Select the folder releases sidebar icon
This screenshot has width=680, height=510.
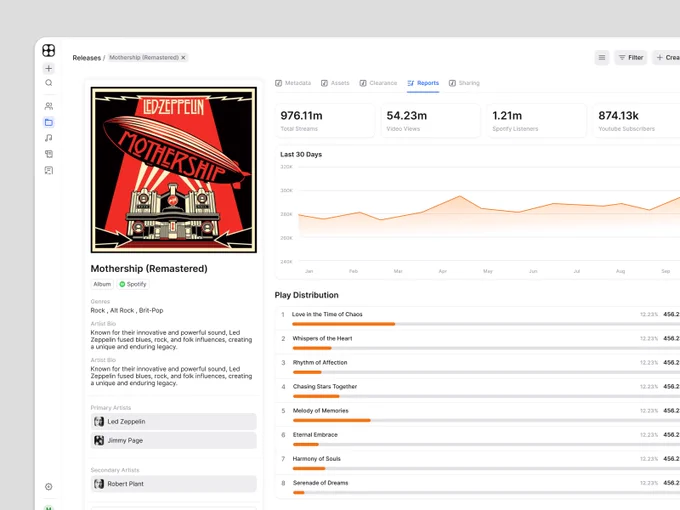(x=49, y=122)
